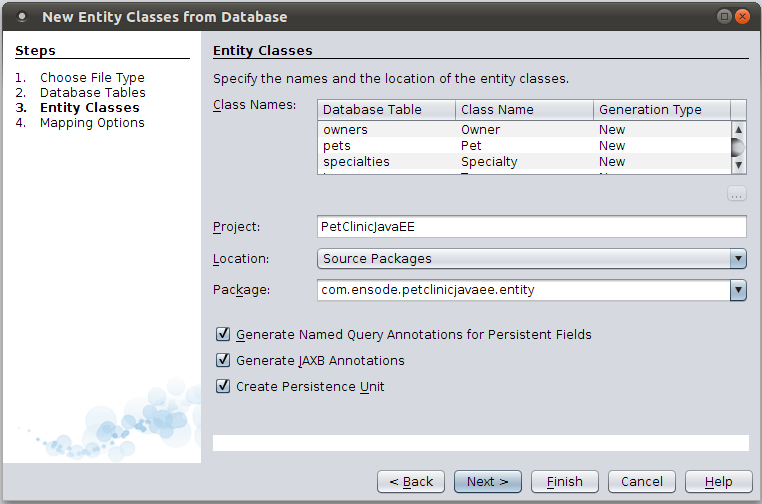This screenshot has height=504, width=762.
Task: Sort by the Generation Type column header
Action: pyautogui.click(x=661, y=109)
